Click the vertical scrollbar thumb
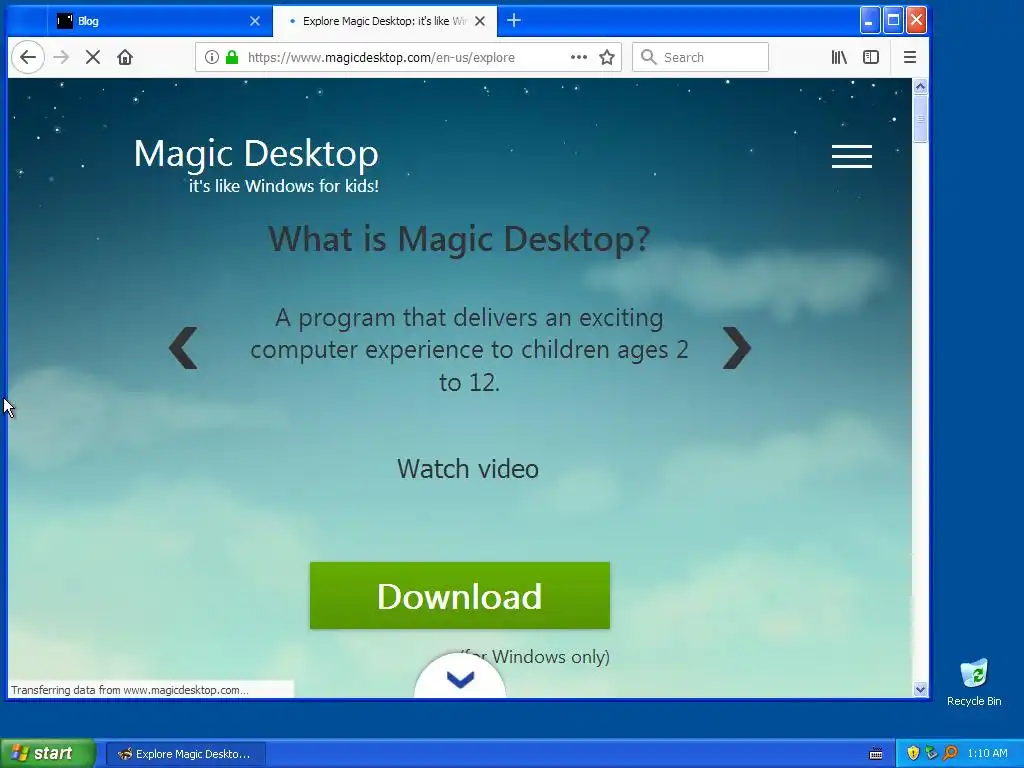Screen dimensions: 1024x768 920,119
